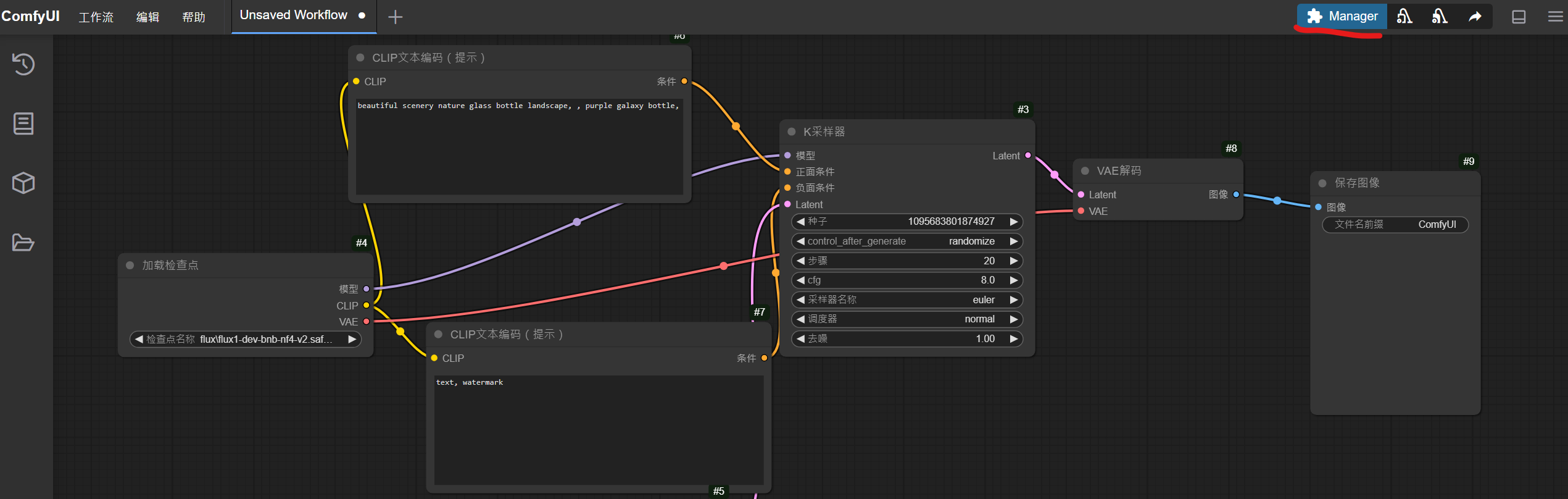Open model library cube icon in sidebar
Image resolution: width=1568 pixels, height=499 pixels.
[x=23, y=183]
